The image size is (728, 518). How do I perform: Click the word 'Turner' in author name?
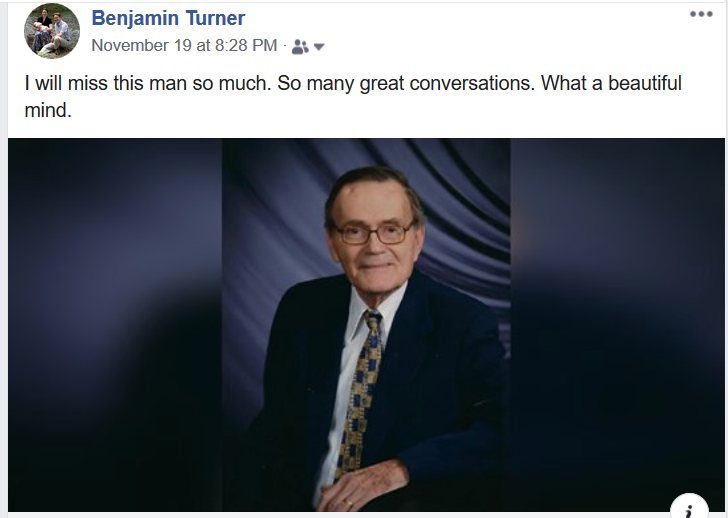pyautogui.click(x=215, y=19)
